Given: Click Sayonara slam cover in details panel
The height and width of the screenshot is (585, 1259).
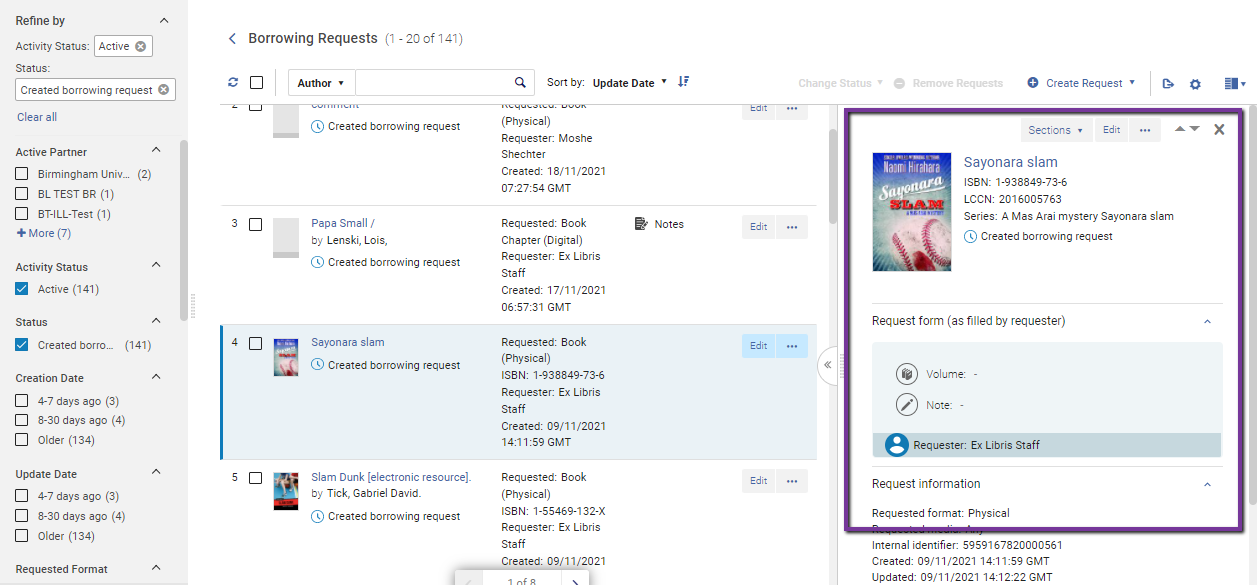Looking at the screenshot, I should [x=912, y=212].
